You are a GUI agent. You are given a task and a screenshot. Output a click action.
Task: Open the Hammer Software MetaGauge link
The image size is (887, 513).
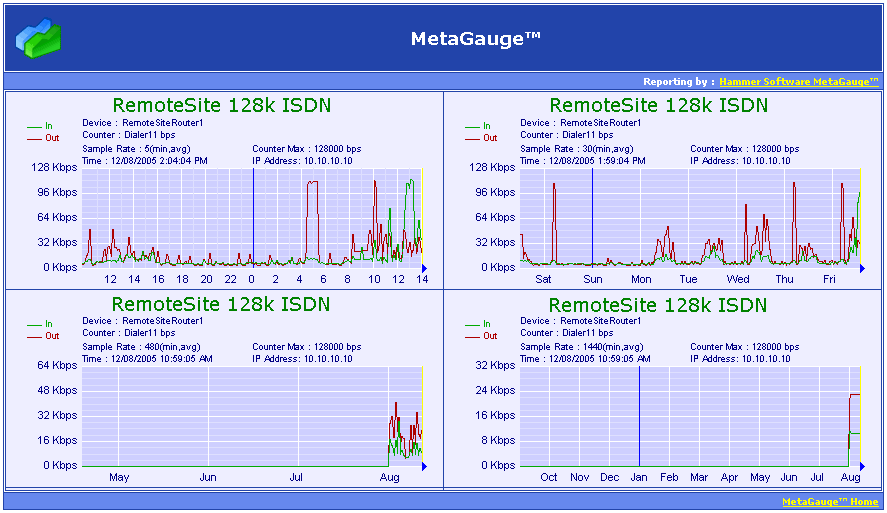click(x=799, y=81)
